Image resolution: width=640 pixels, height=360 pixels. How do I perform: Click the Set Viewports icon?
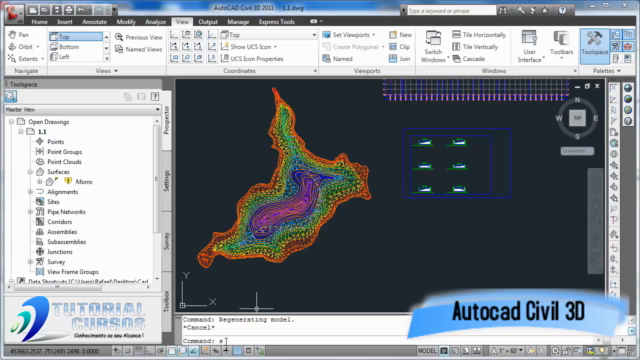327,35
